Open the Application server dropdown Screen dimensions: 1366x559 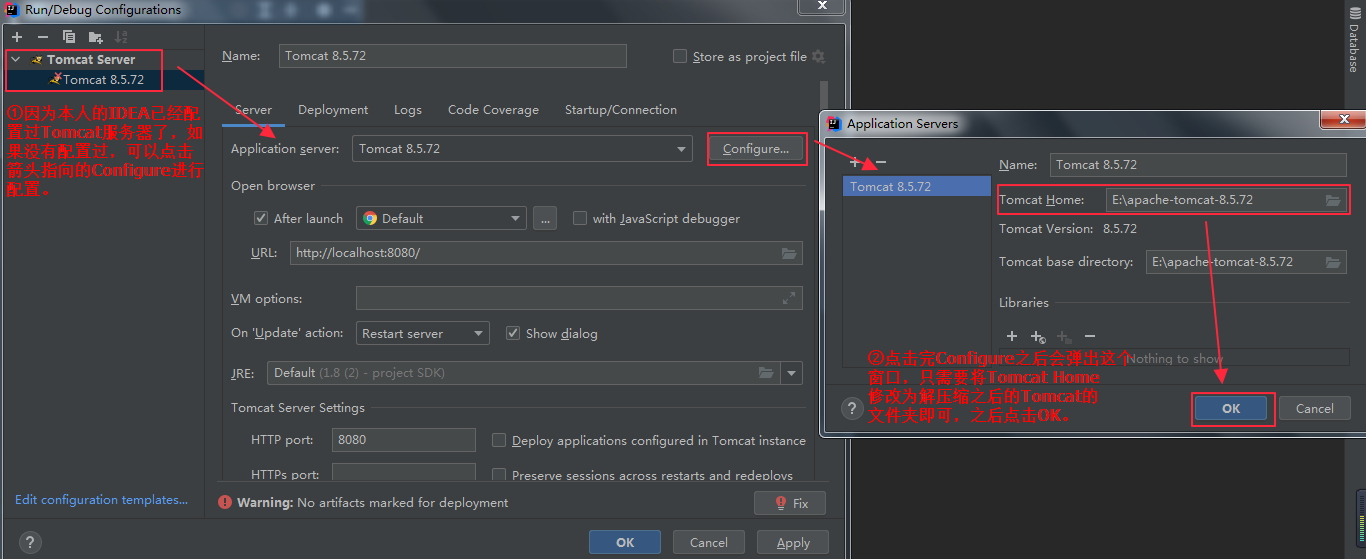coord(522,149)
